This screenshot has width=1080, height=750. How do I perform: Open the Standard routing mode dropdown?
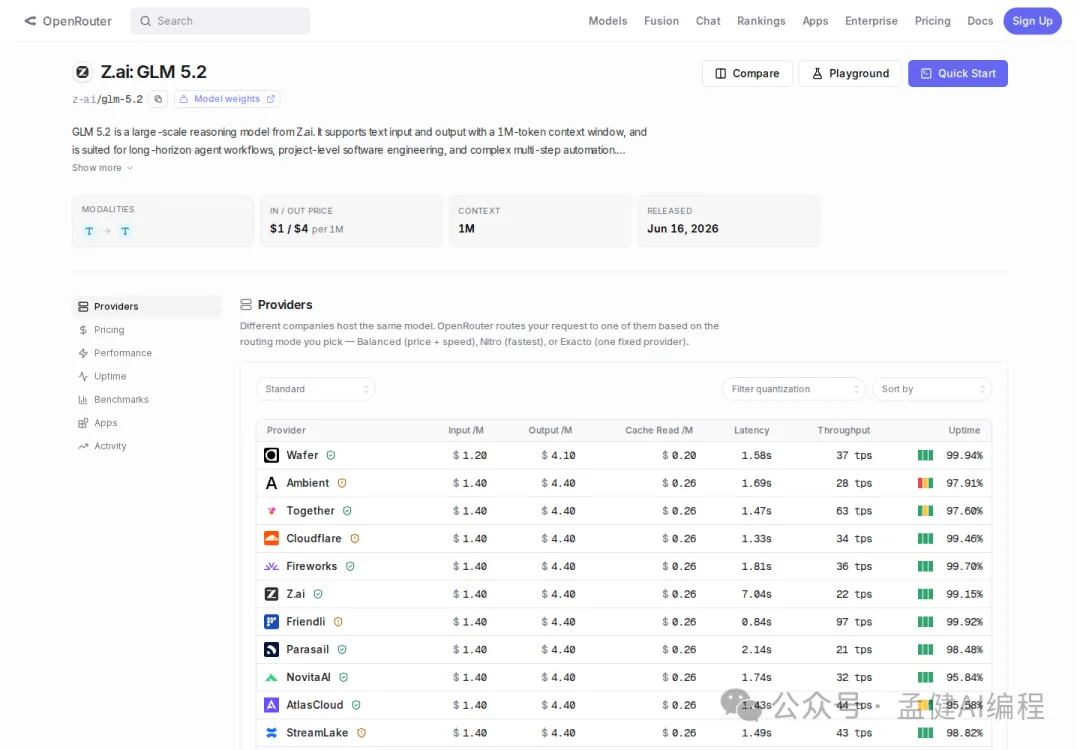315,389
